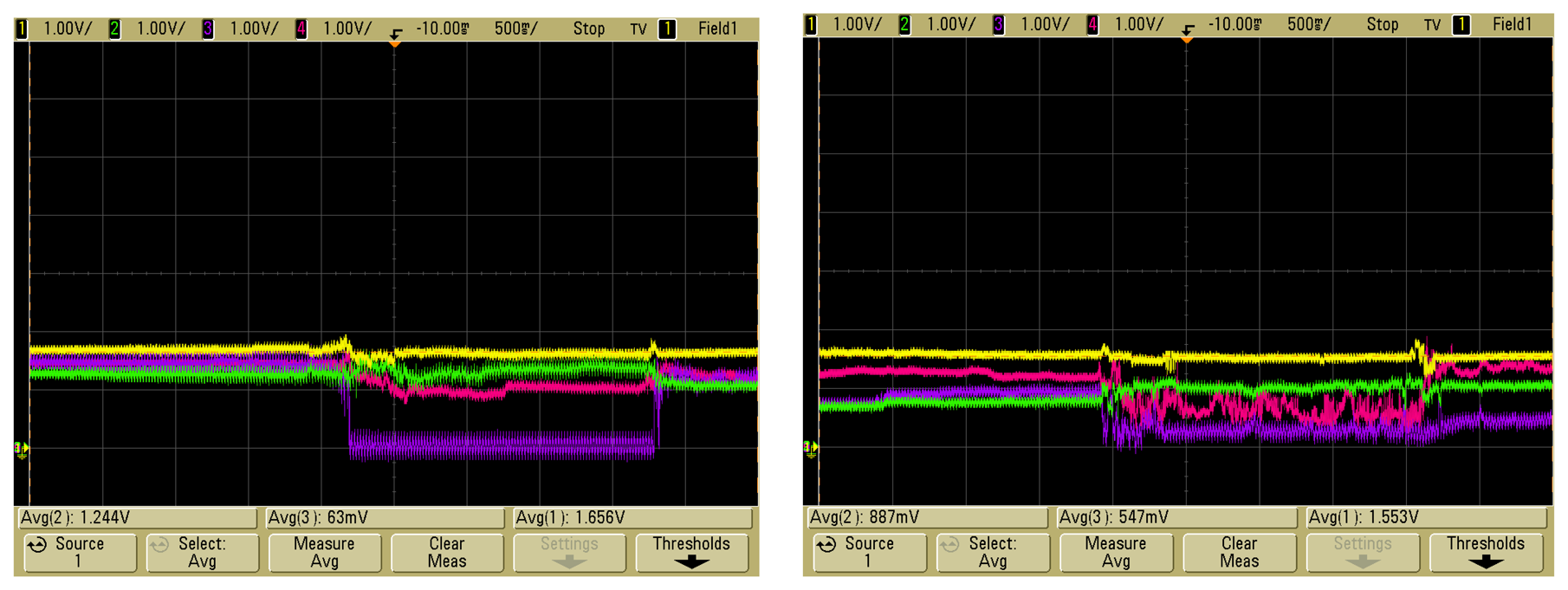Click 500 ms/ timebase value on left scope
The width and height of the screenshot is (1568, 590).
point(516,29)
